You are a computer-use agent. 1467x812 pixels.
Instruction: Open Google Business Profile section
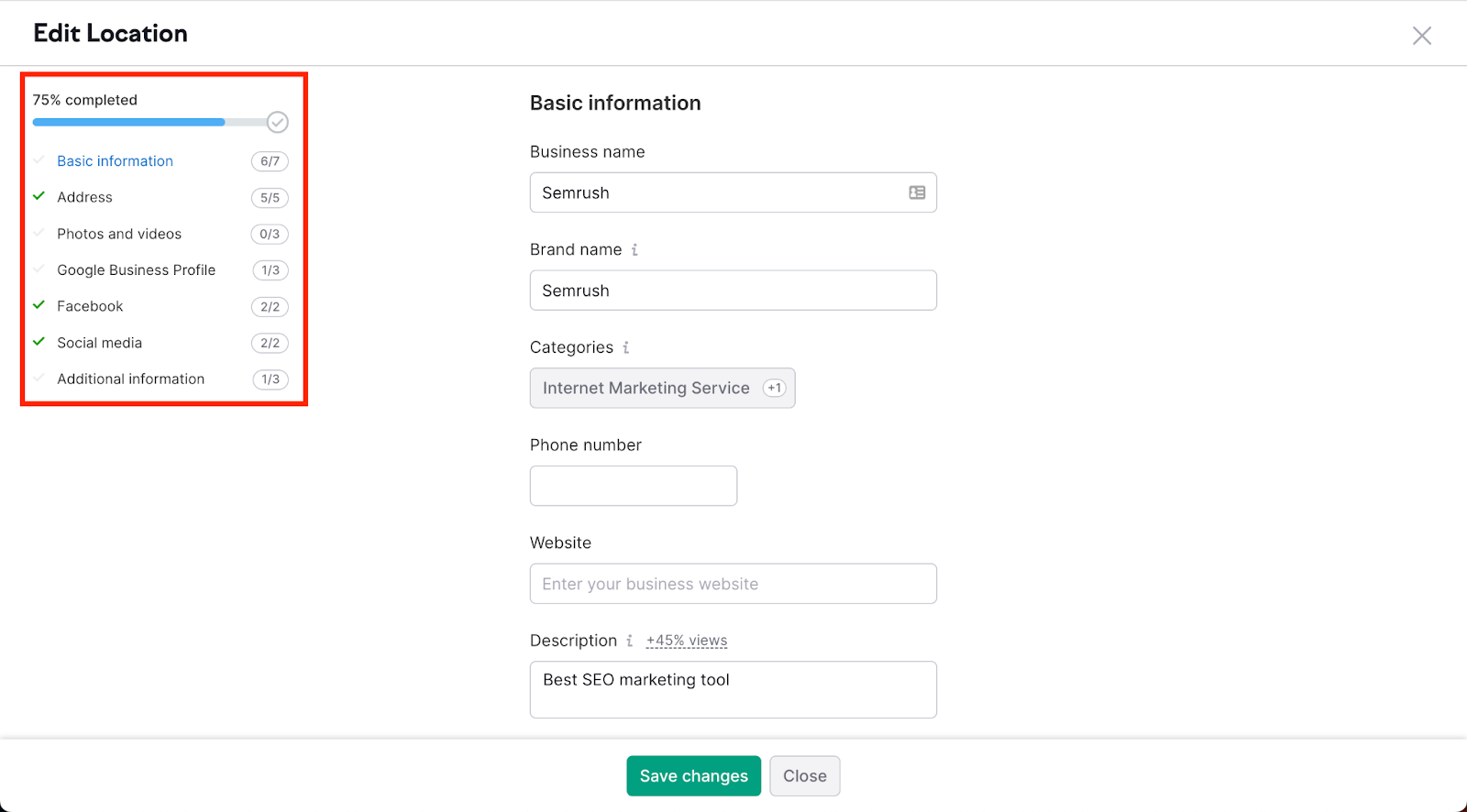[x=136, y=270]
